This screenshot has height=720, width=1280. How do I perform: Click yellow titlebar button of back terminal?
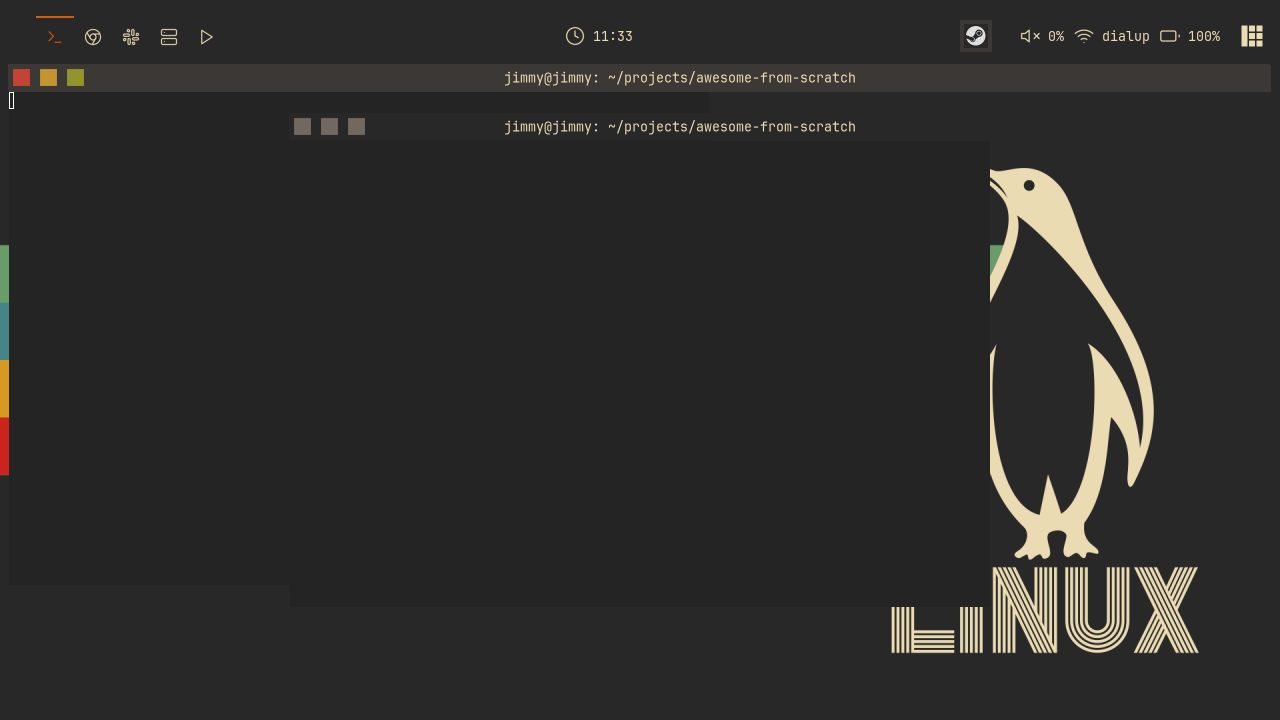click(48, 78)
